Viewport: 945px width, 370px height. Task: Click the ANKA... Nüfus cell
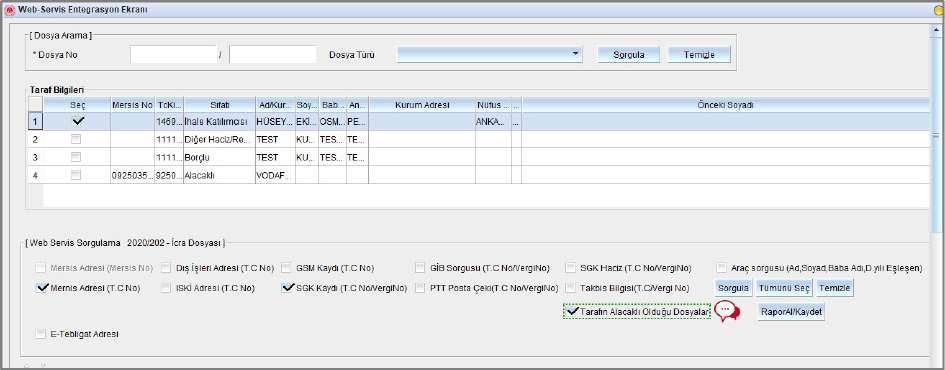click(493, 122)
